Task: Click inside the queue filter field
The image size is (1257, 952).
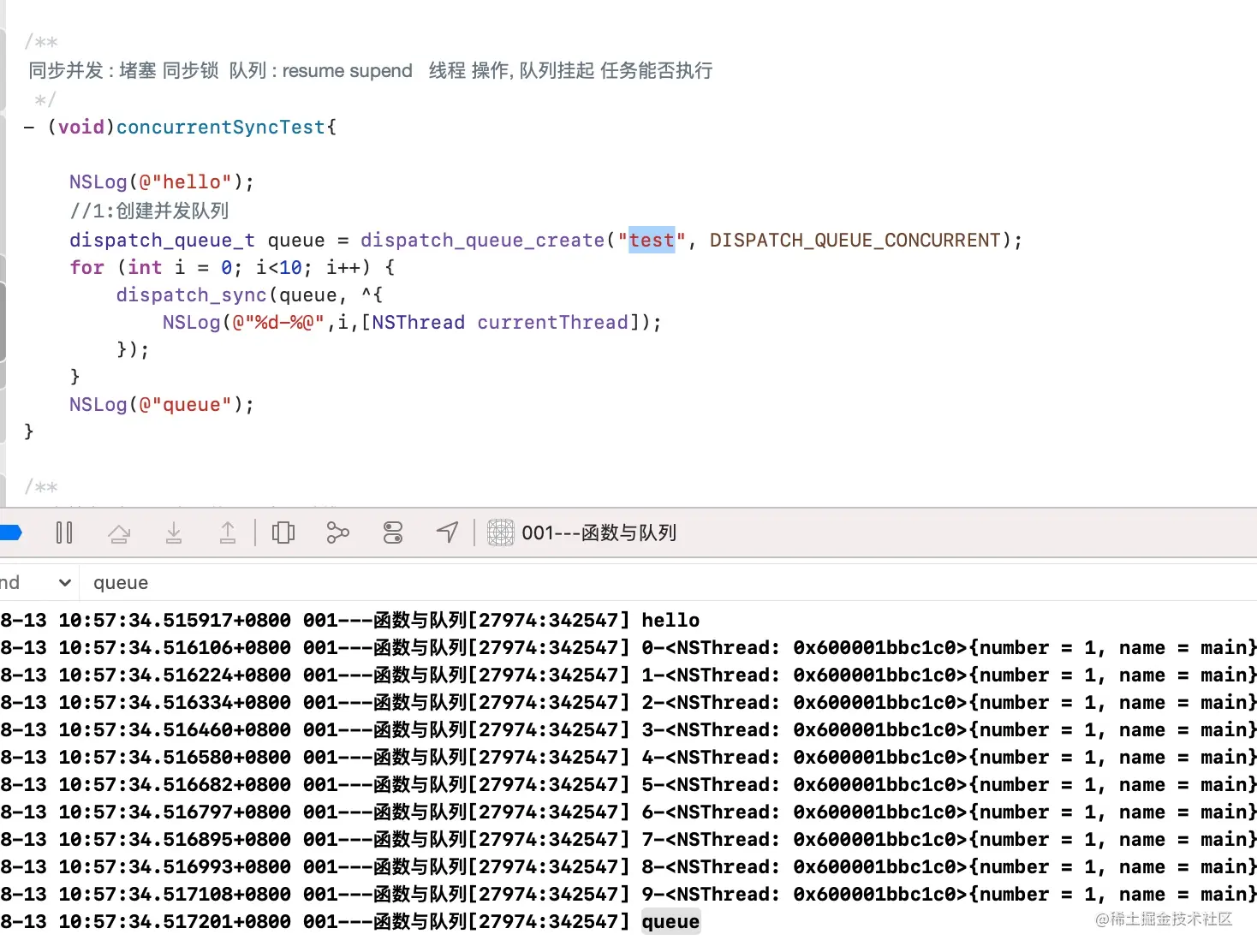Action: pyautogui.click(x=171, y=582)
